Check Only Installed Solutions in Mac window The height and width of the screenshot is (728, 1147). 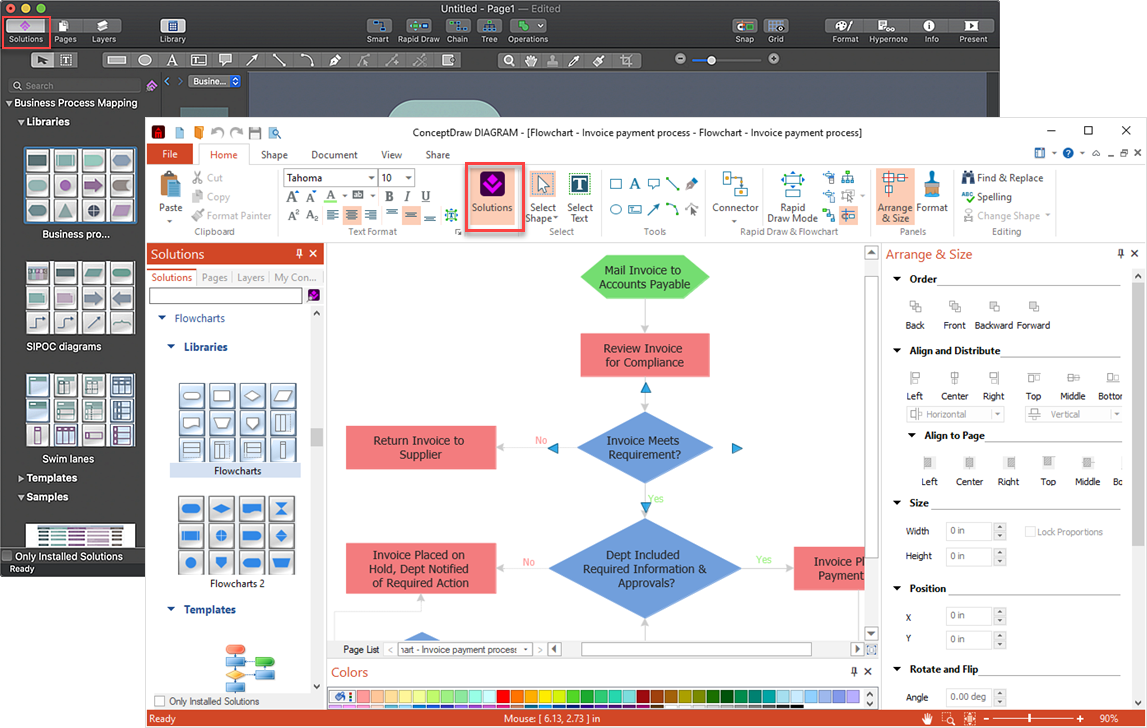pos(8,556)
